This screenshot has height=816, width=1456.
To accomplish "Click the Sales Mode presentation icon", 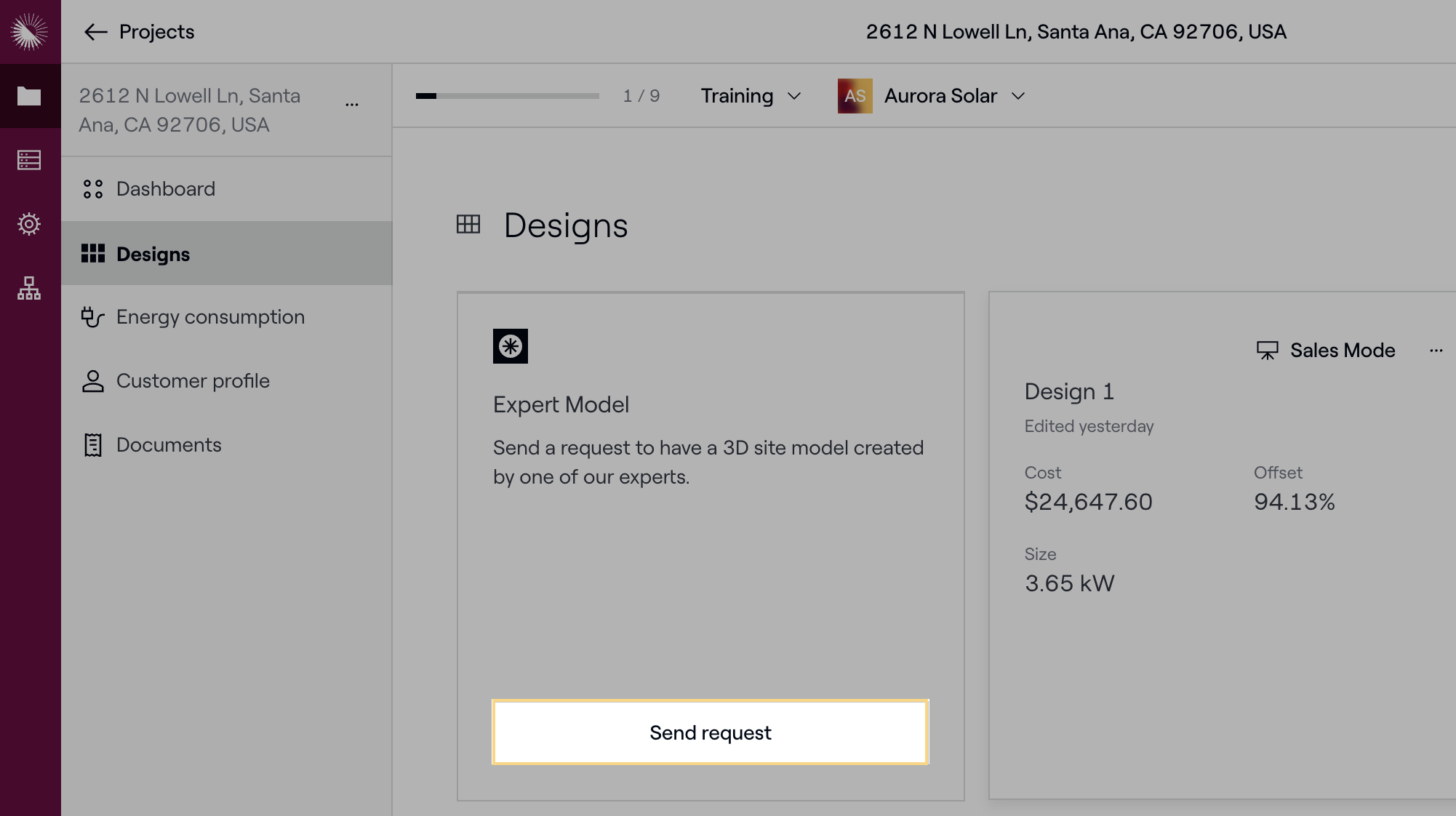I will 1267,351.
